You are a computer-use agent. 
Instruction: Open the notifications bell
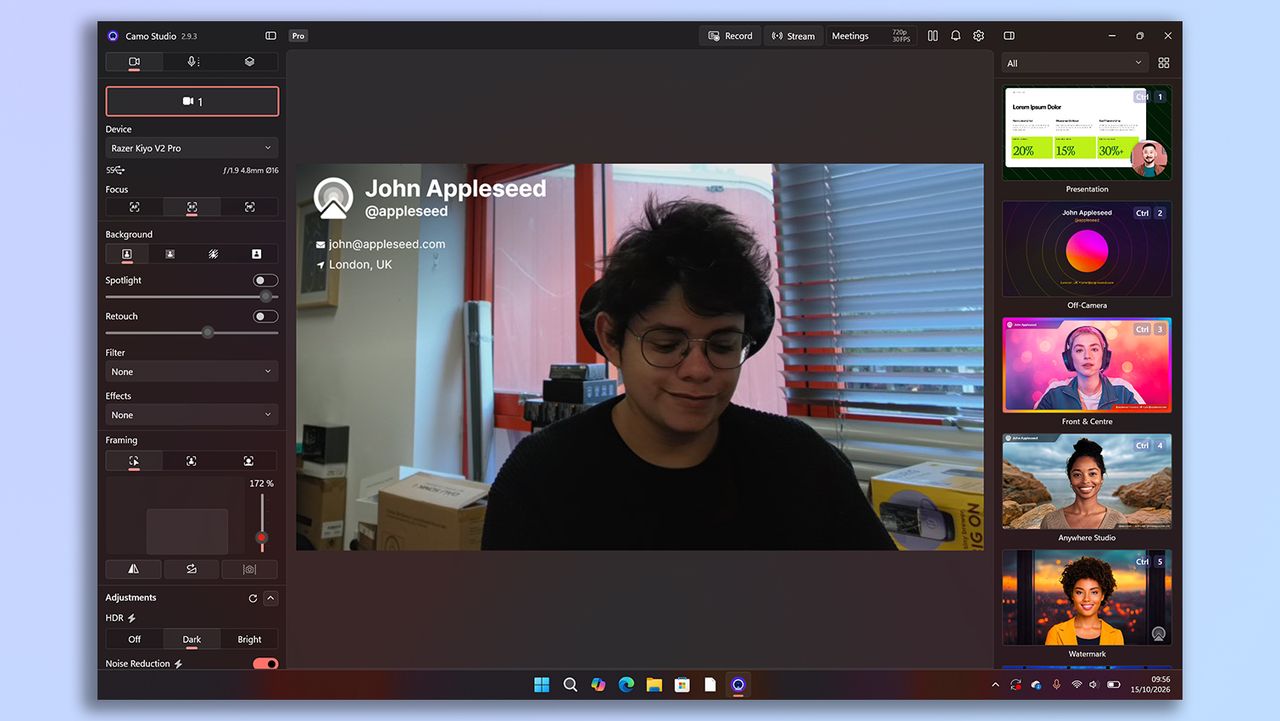956,36
